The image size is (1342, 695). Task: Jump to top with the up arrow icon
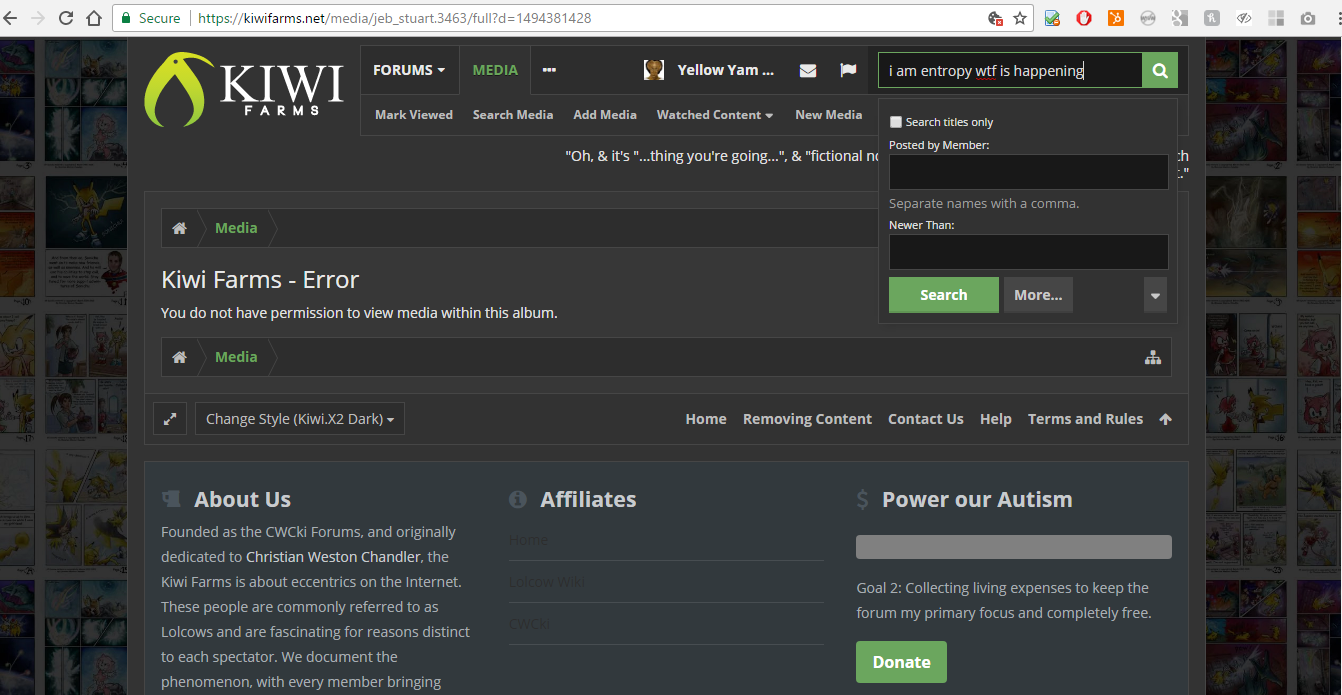pyautogui.click(x=1165, y=419)
